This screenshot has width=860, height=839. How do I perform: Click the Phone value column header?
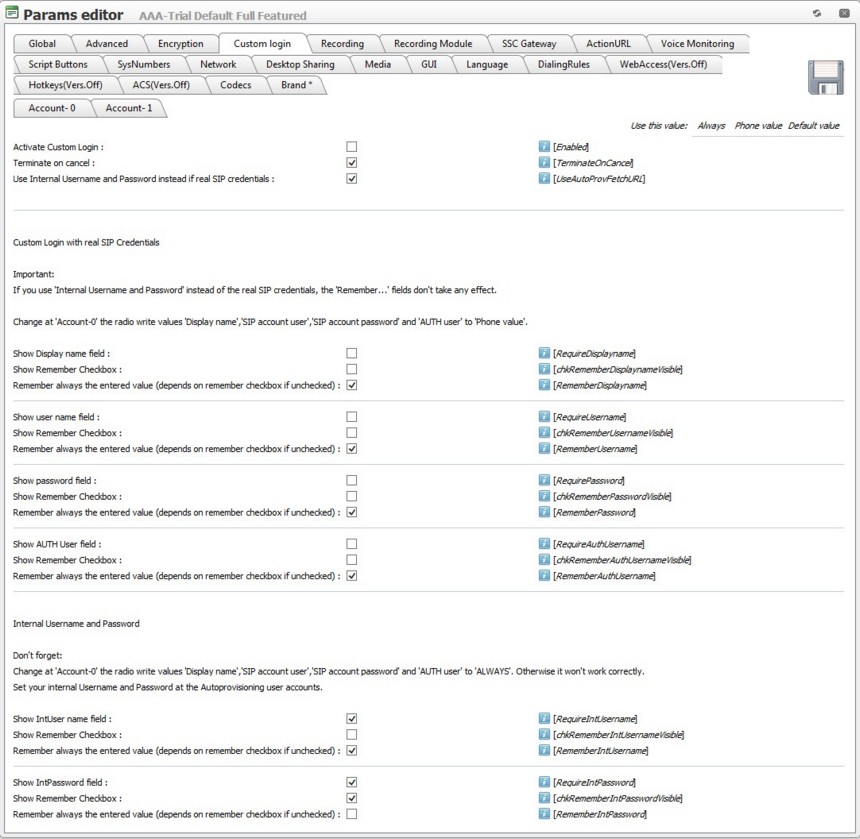tap(758, 126)
